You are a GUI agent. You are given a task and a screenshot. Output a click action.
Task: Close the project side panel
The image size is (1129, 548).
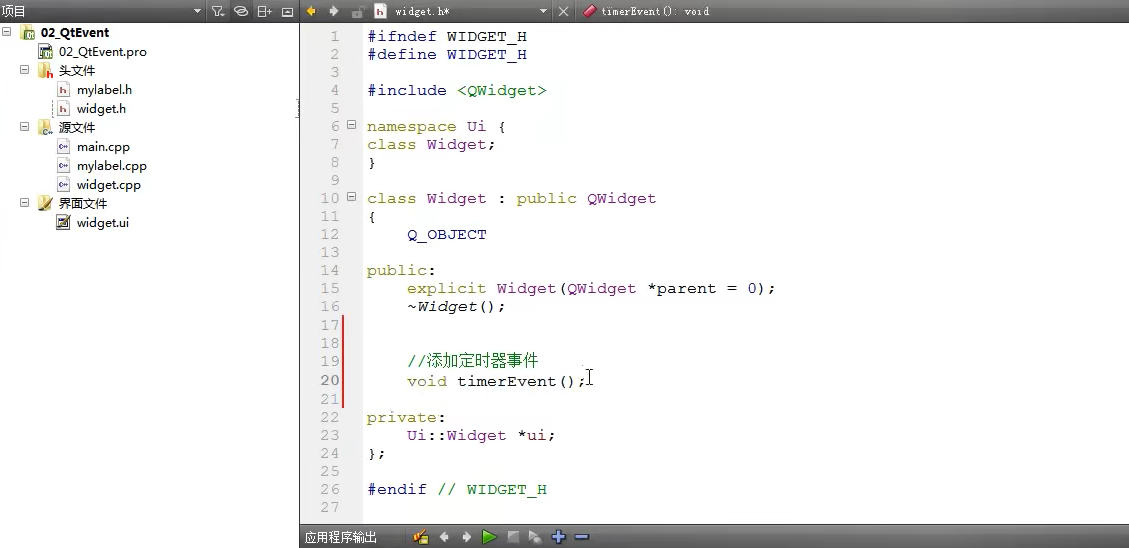[x=287, y=12]
